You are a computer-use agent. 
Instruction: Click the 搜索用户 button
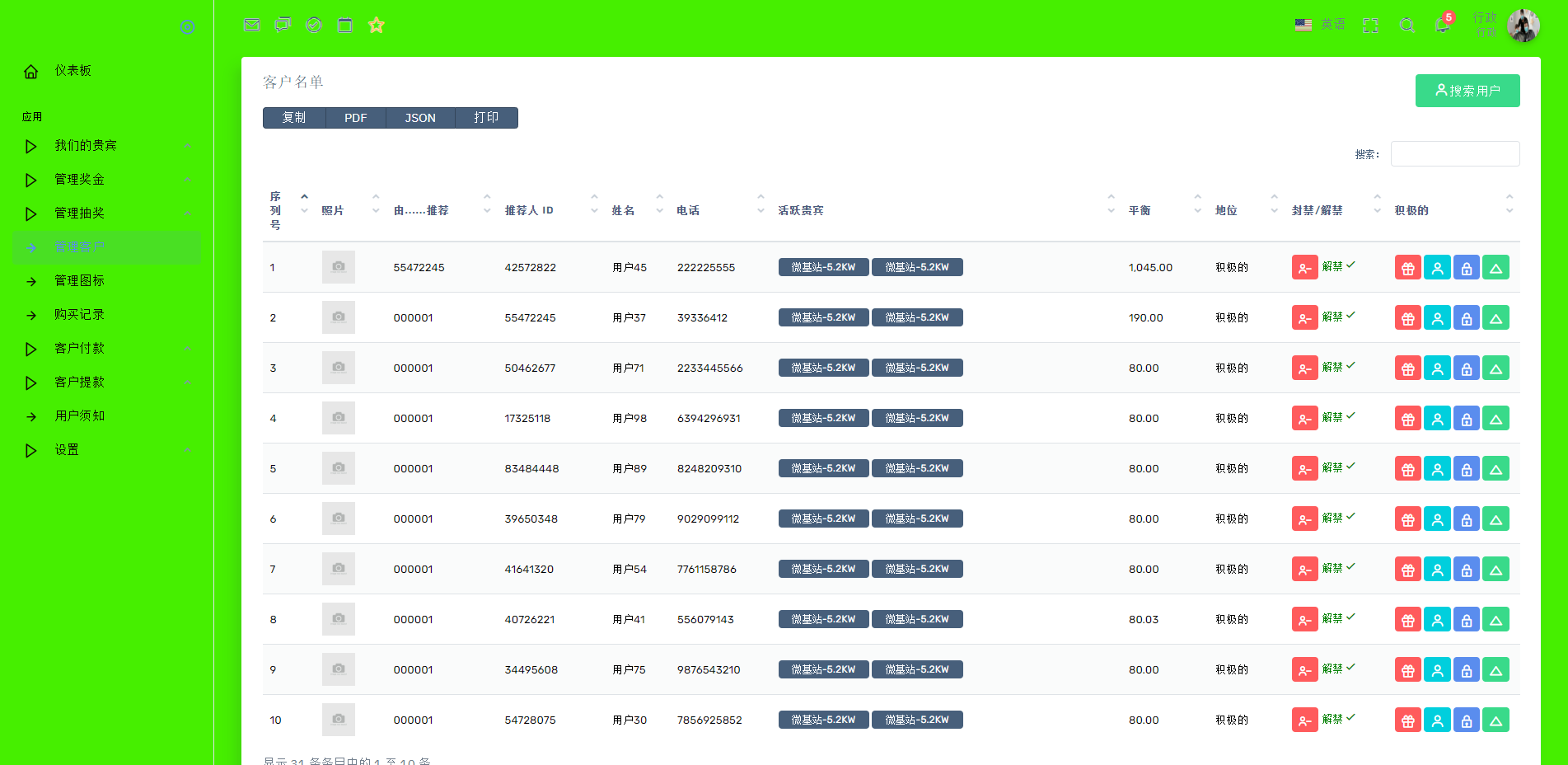tap(1467, 91)
